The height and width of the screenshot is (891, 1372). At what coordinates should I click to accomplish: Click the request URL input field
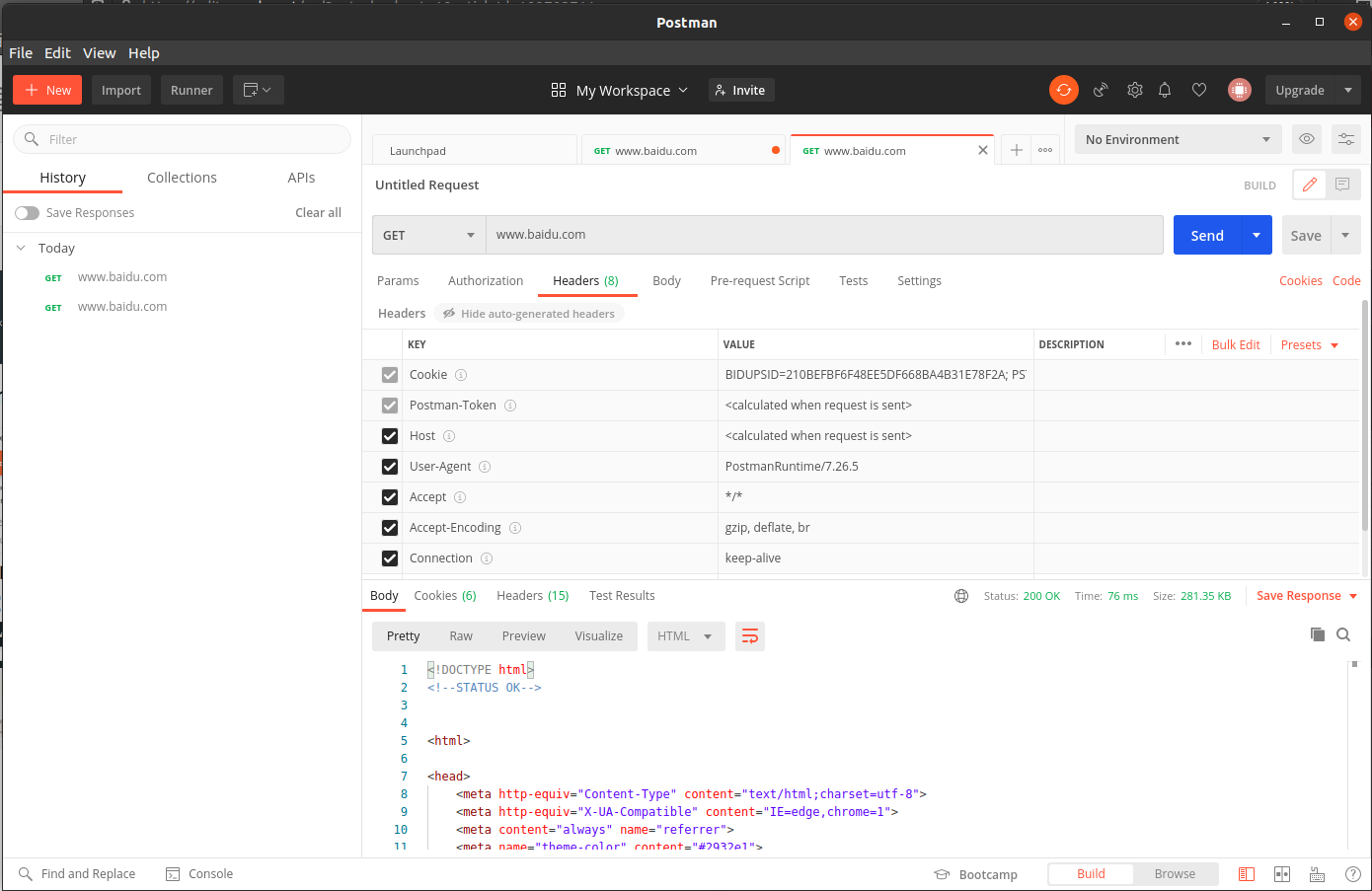coord(824,235)
